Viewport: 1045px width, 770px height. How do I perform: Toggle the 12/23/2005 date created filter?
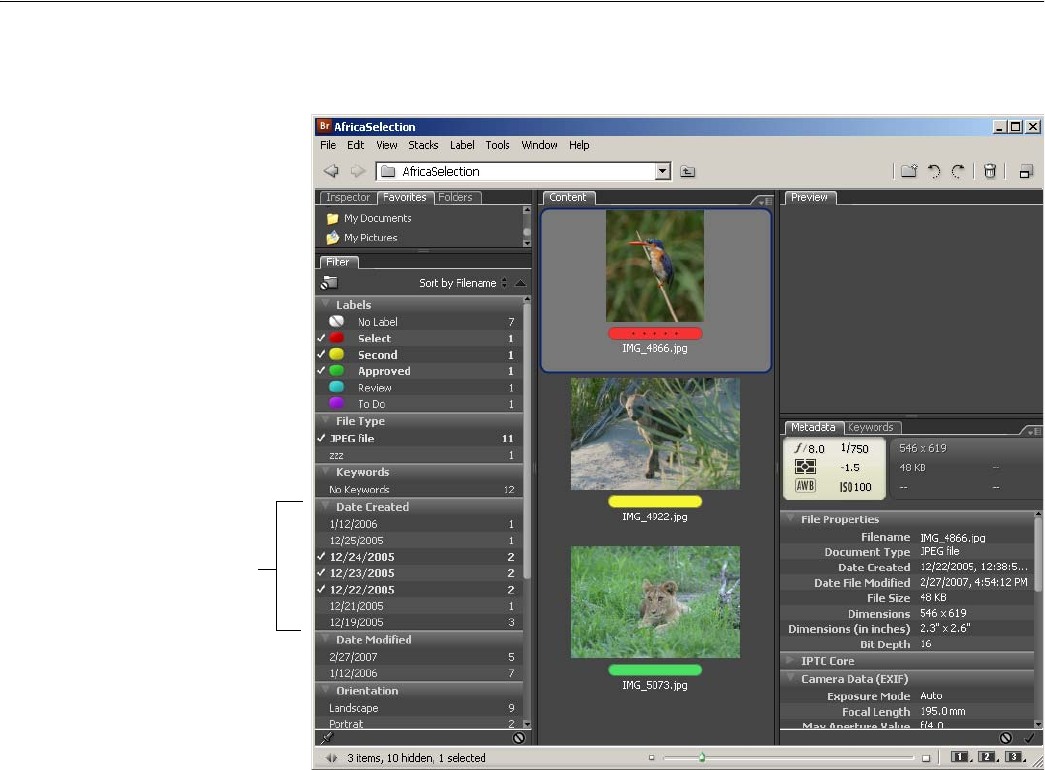coord(361,574)
